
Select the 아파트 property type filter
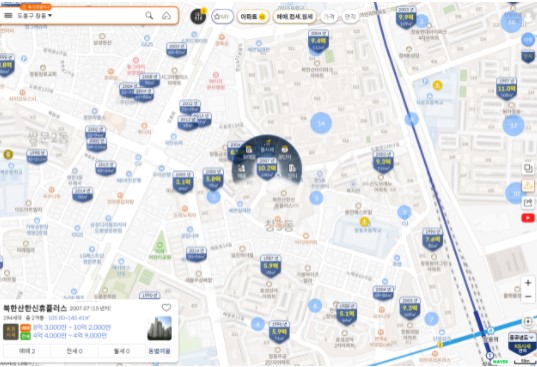click(253, 16)
